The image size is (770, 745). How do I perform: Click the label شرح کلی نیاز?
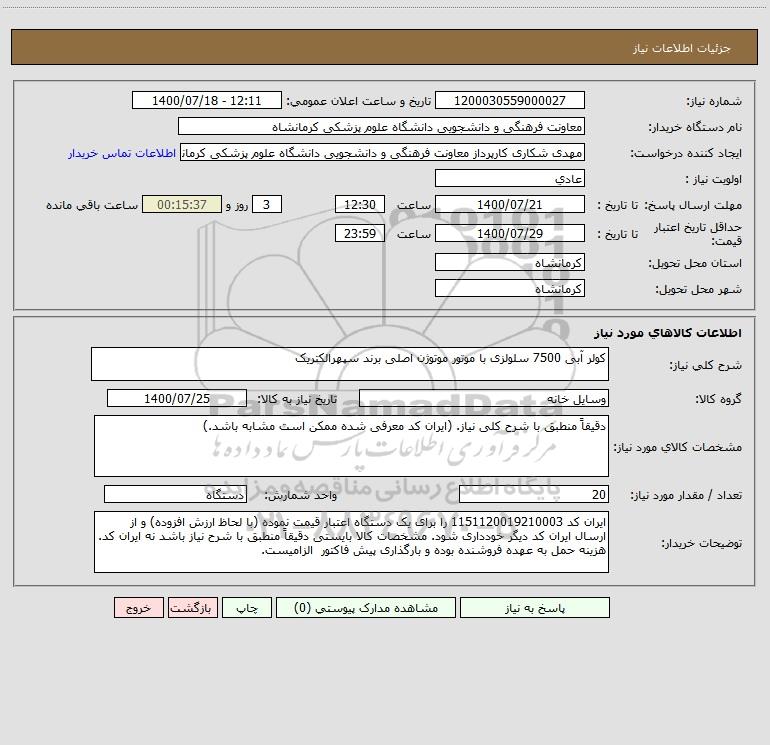(706, 365)
